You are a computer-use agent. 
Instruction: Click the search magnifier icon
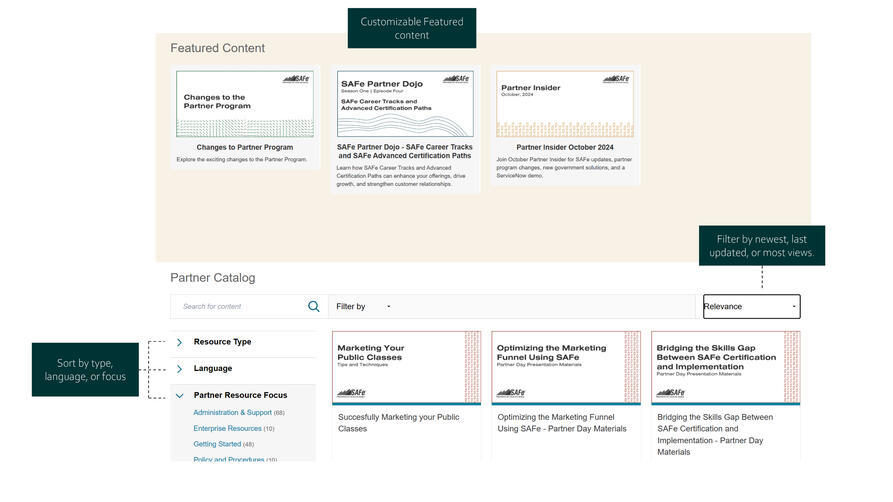click(x=314, y=307)
